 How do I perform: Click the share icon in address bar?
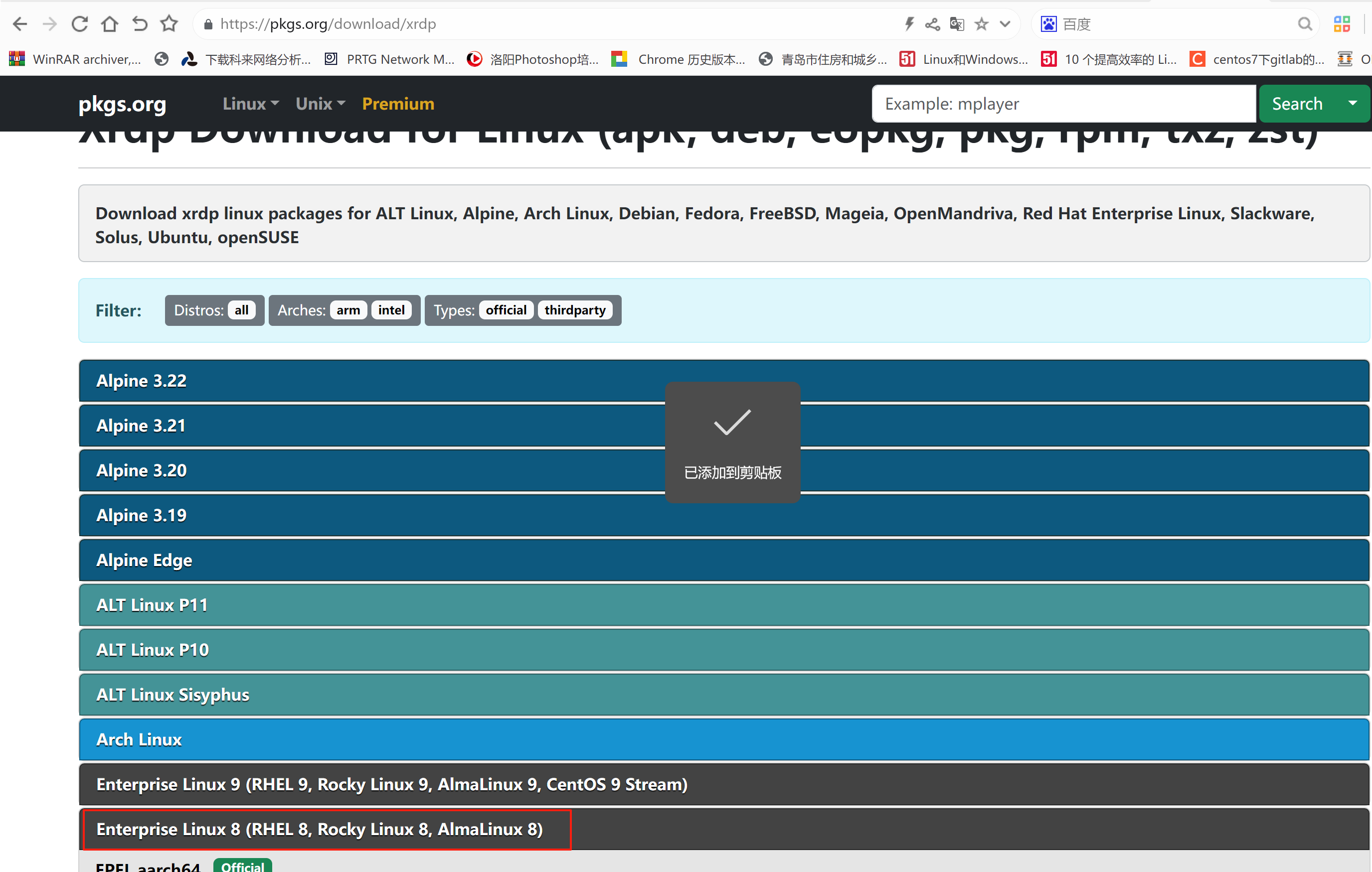pyautogui.click(x=933, y=24)
